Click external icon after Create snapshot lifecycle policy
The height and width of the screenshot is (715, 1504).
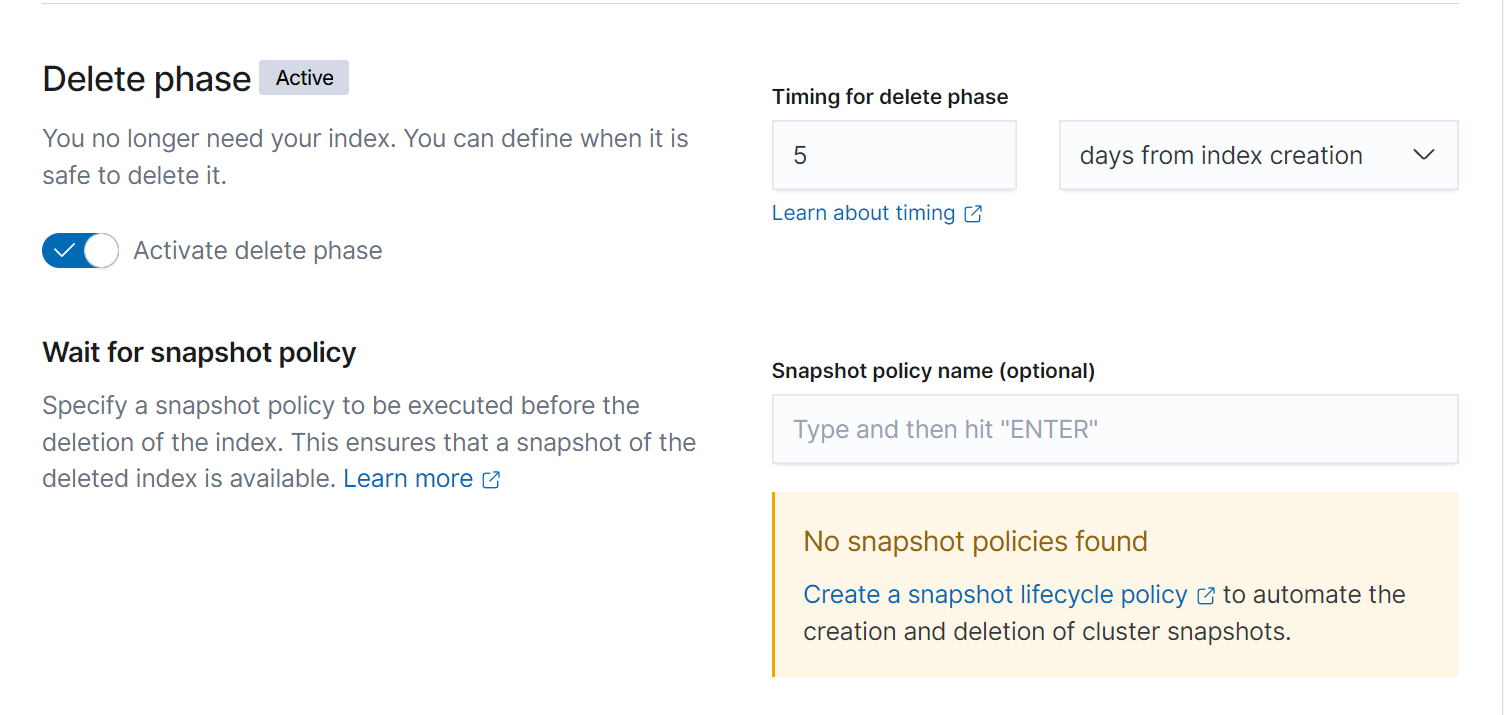(x=1206, y=596)
